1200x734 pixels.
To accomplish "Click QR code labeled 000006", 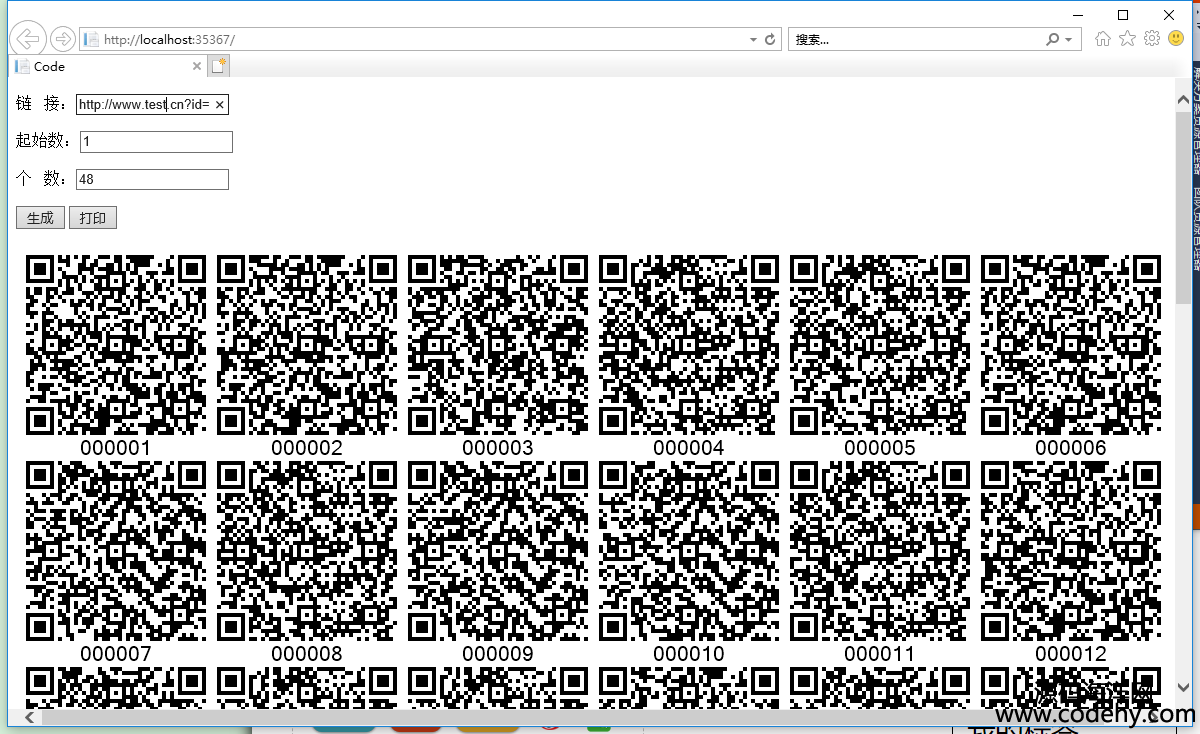I will point(1070,345).
